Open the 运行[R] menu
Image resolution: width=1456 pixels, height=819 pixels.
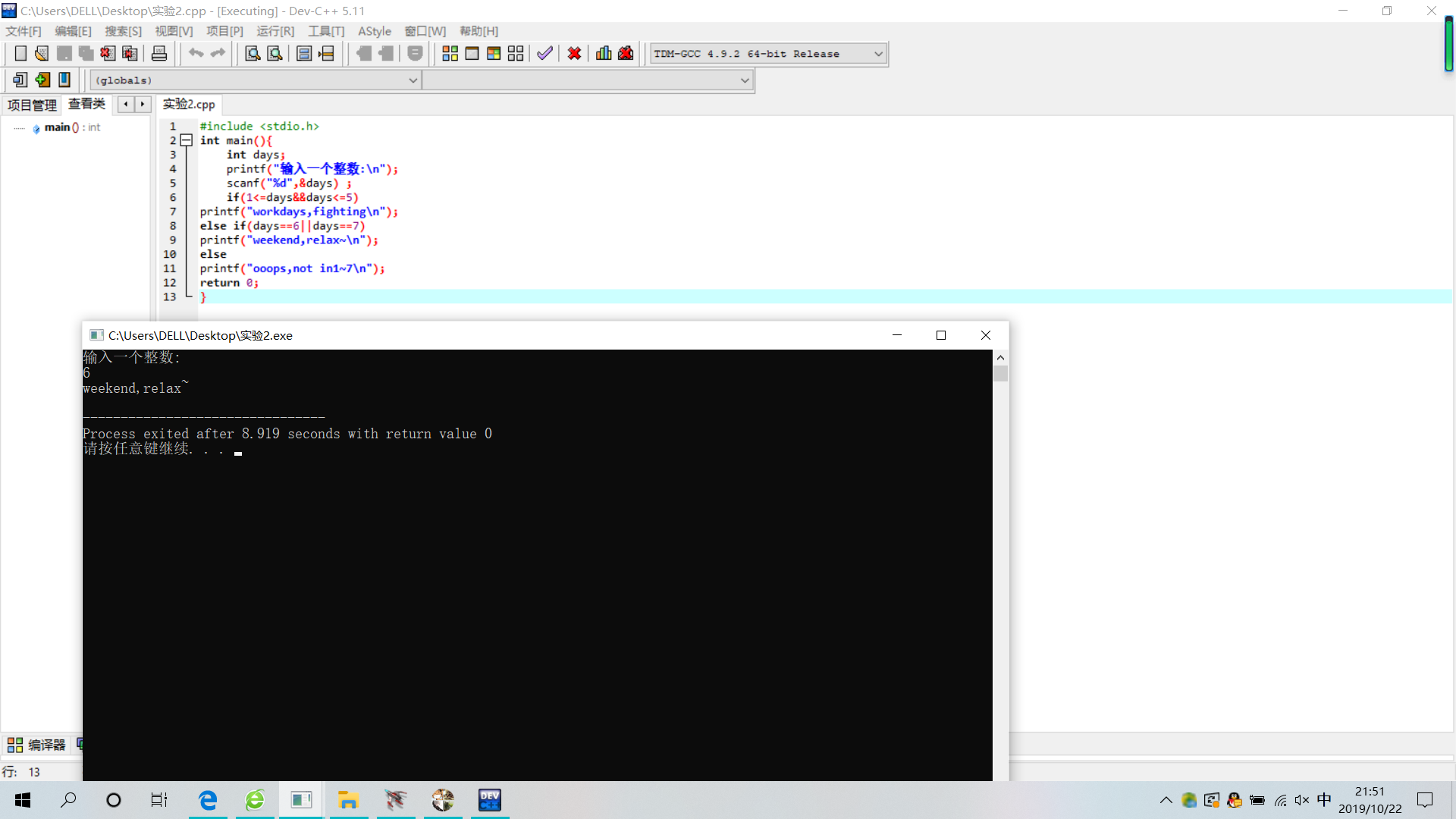pos(275,31)
